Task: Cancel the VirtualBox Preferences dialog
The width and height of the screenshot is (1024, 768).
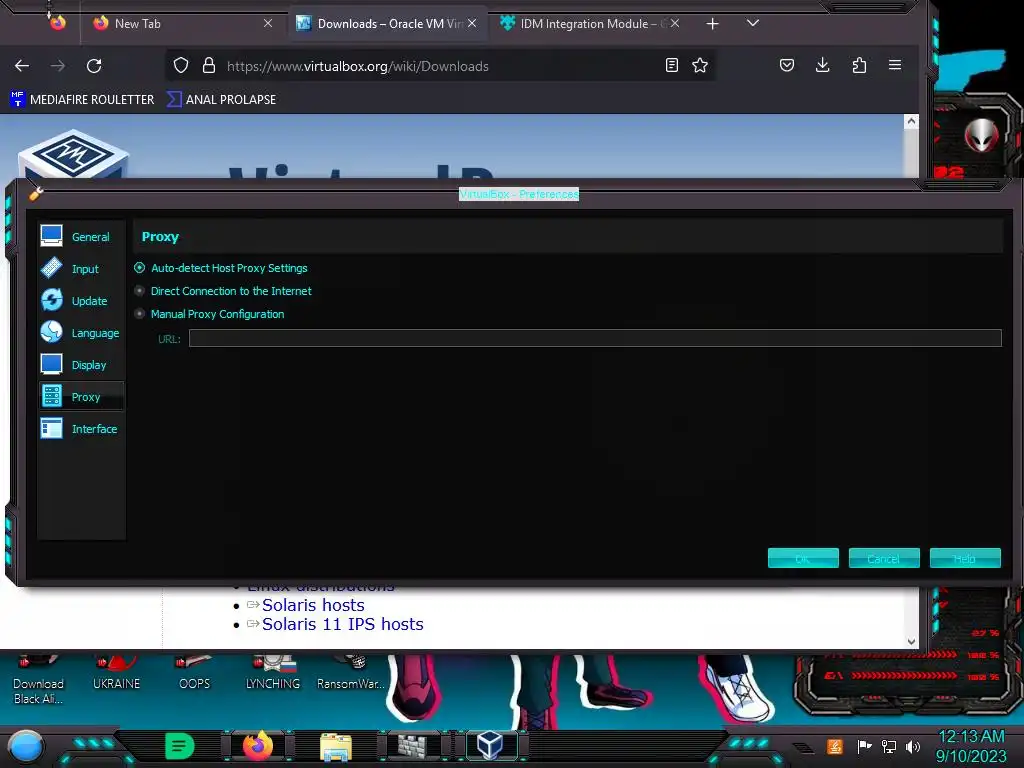Action: point(884,558)
